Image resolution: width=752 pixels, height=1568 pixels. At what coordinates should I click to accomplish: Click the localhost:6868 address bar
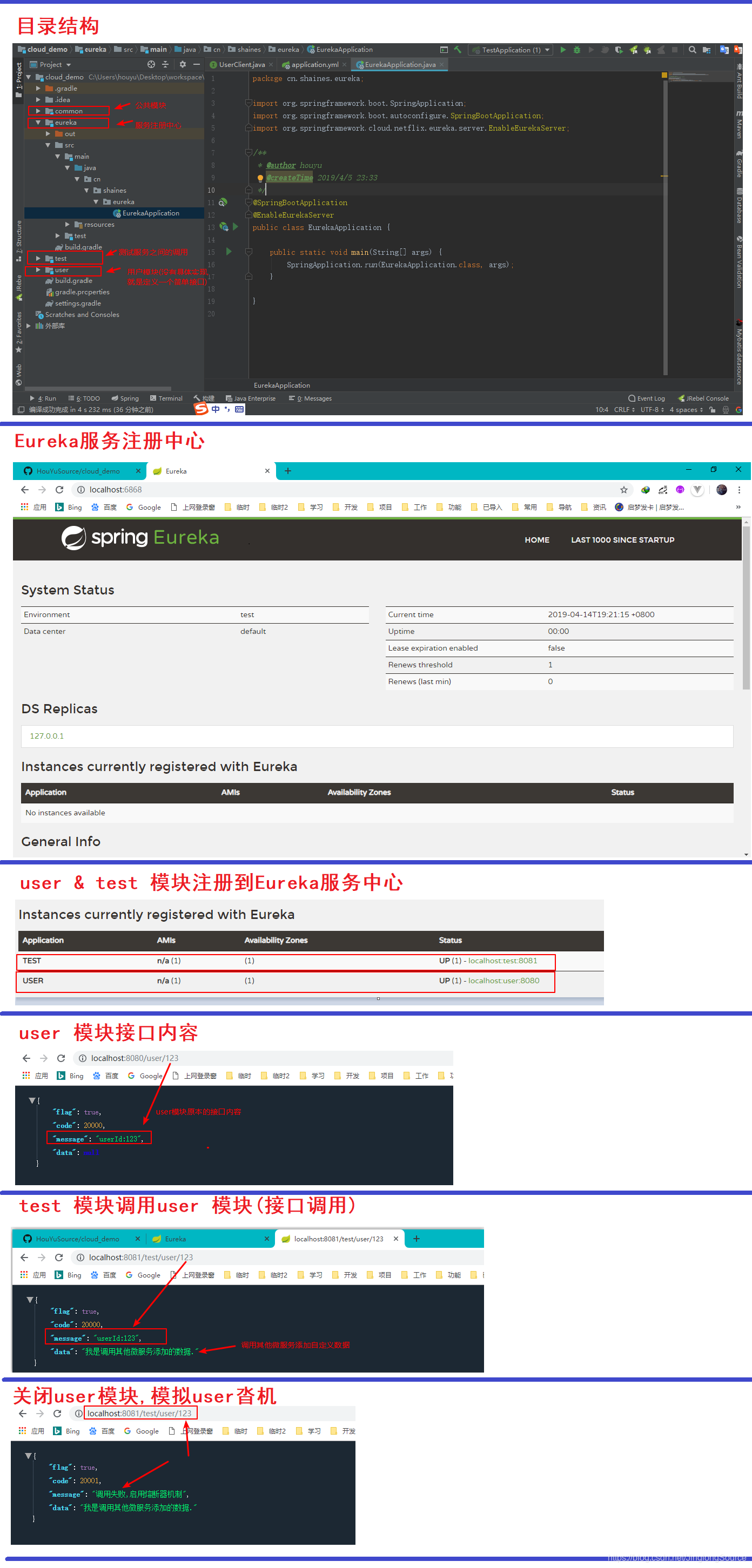352,489
